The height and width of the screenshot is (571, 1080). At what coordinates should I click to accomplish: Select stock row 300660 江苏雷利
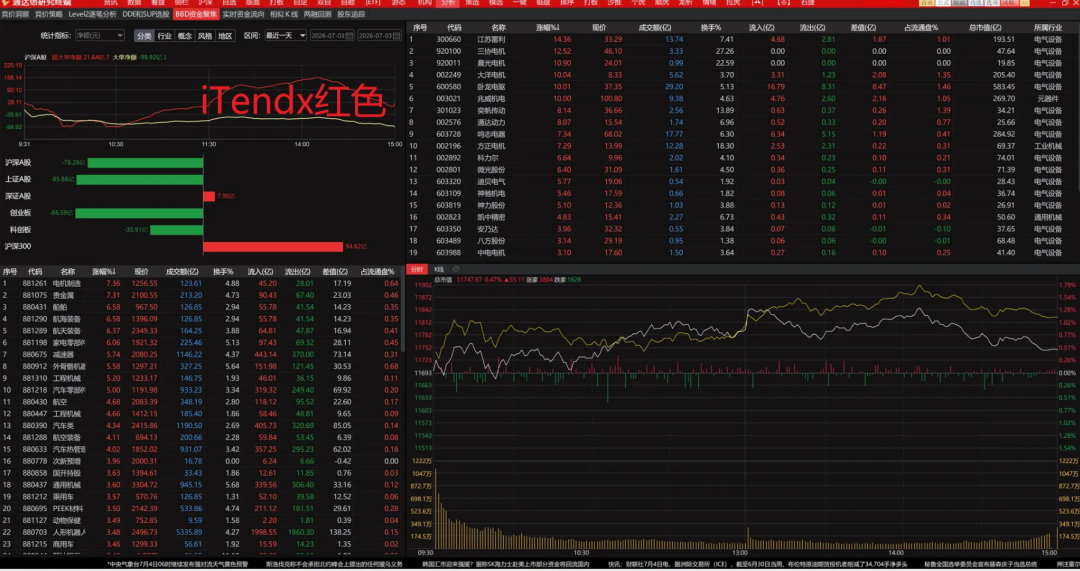pos(742,39)
